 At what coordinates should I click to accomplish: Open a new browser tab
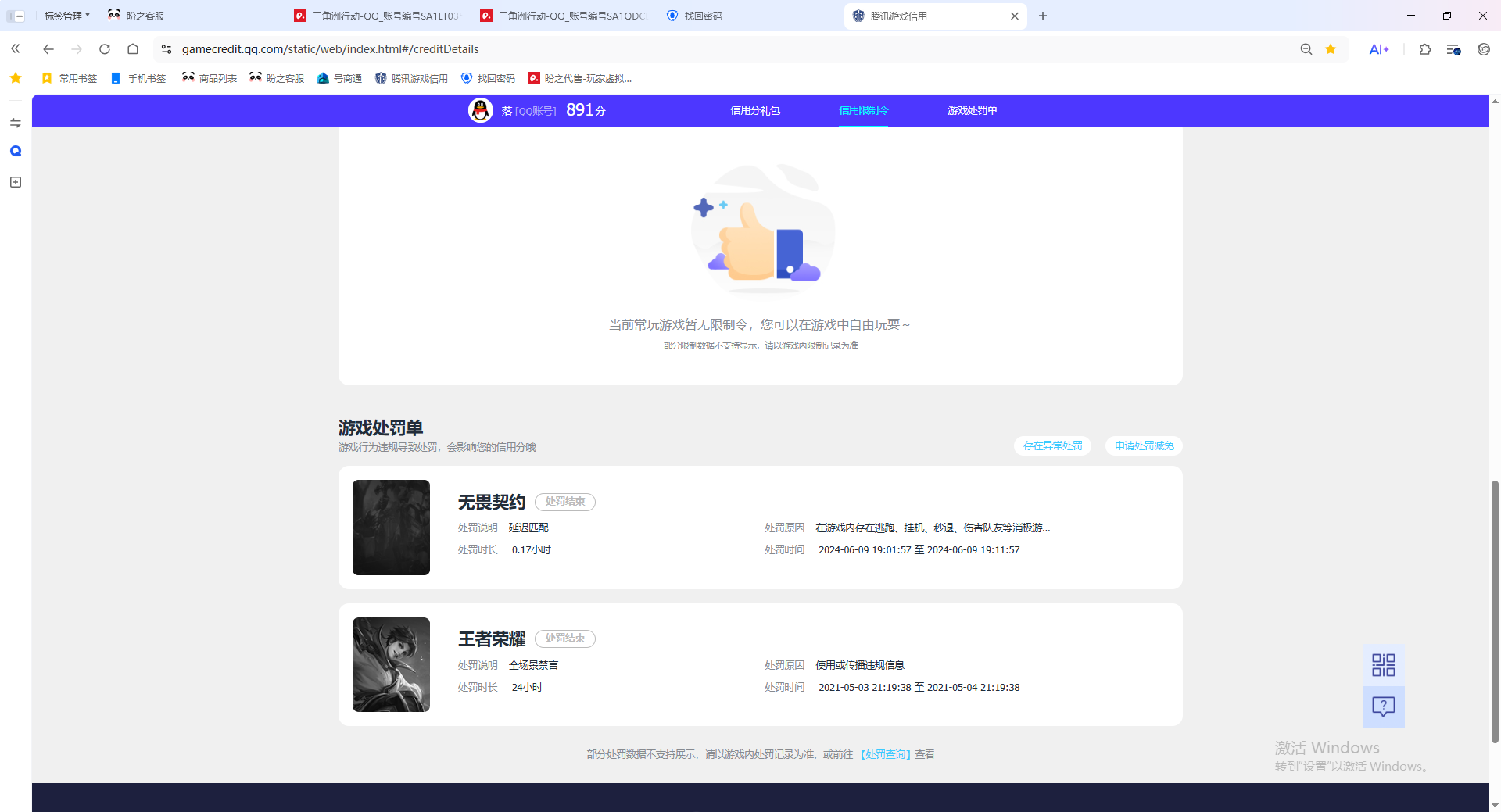(x=1042, y=16)
